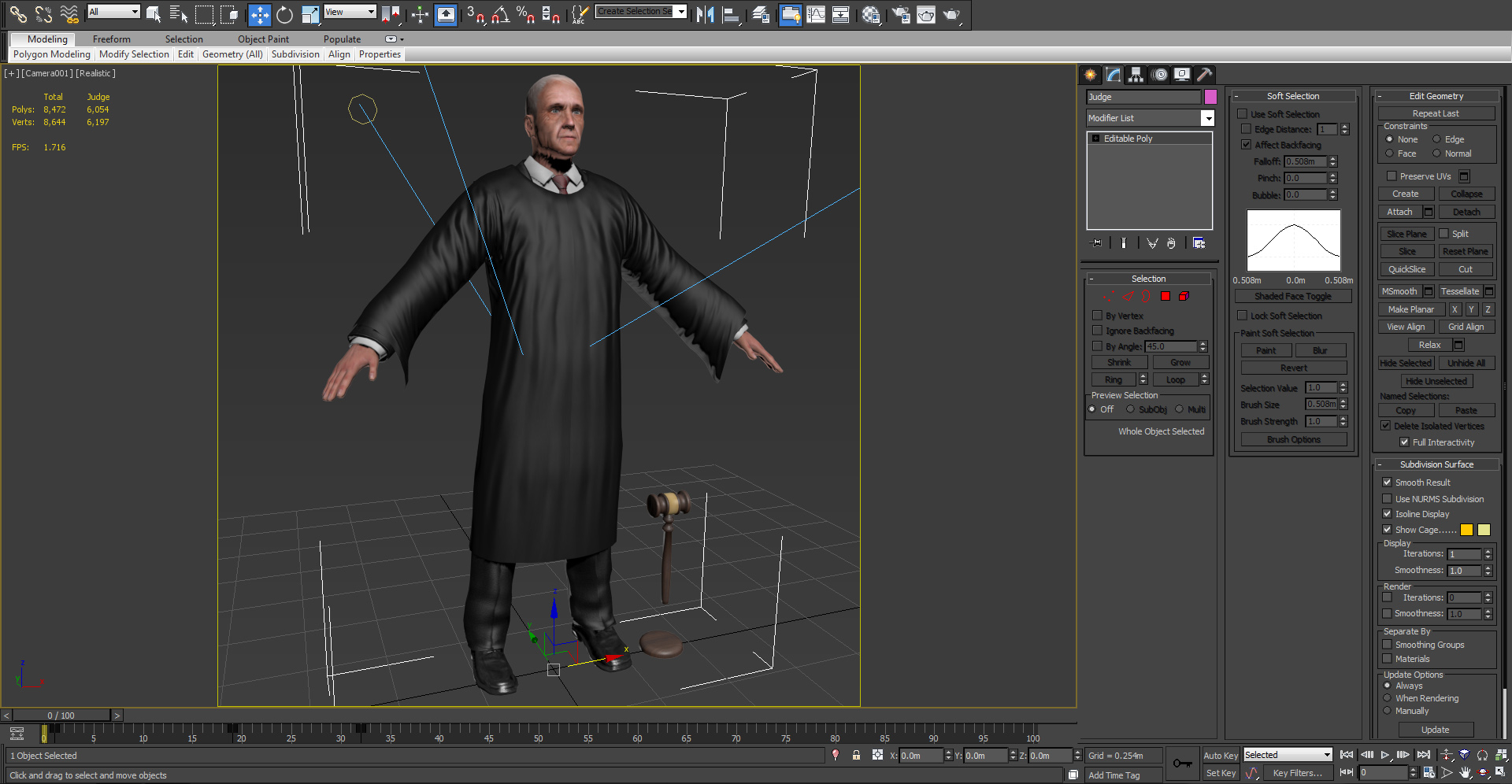
Task: Activate Polygon sub-object mode icon
Action: 1165,297
